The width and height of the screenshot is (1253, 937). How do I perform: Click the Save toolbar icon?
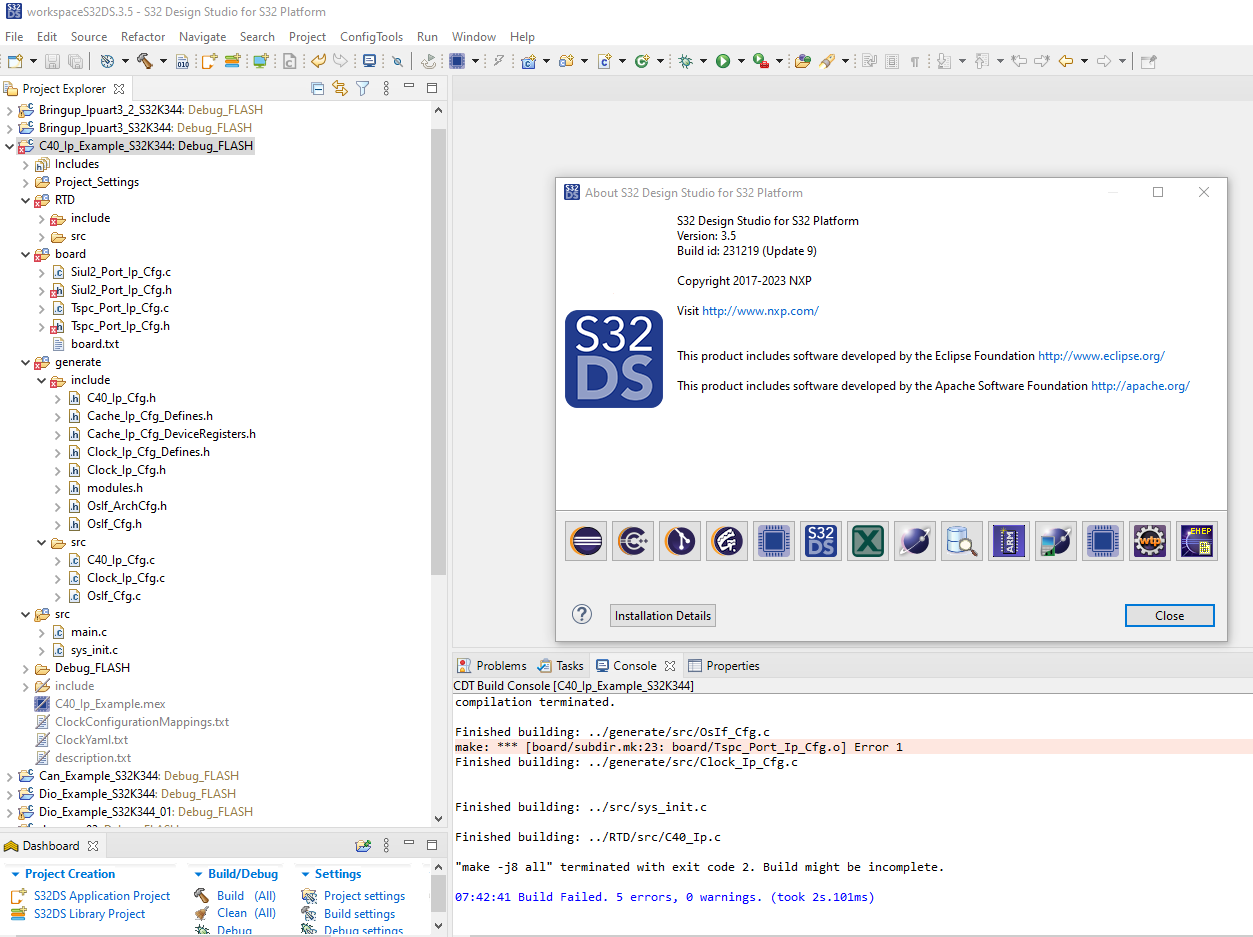50,61
